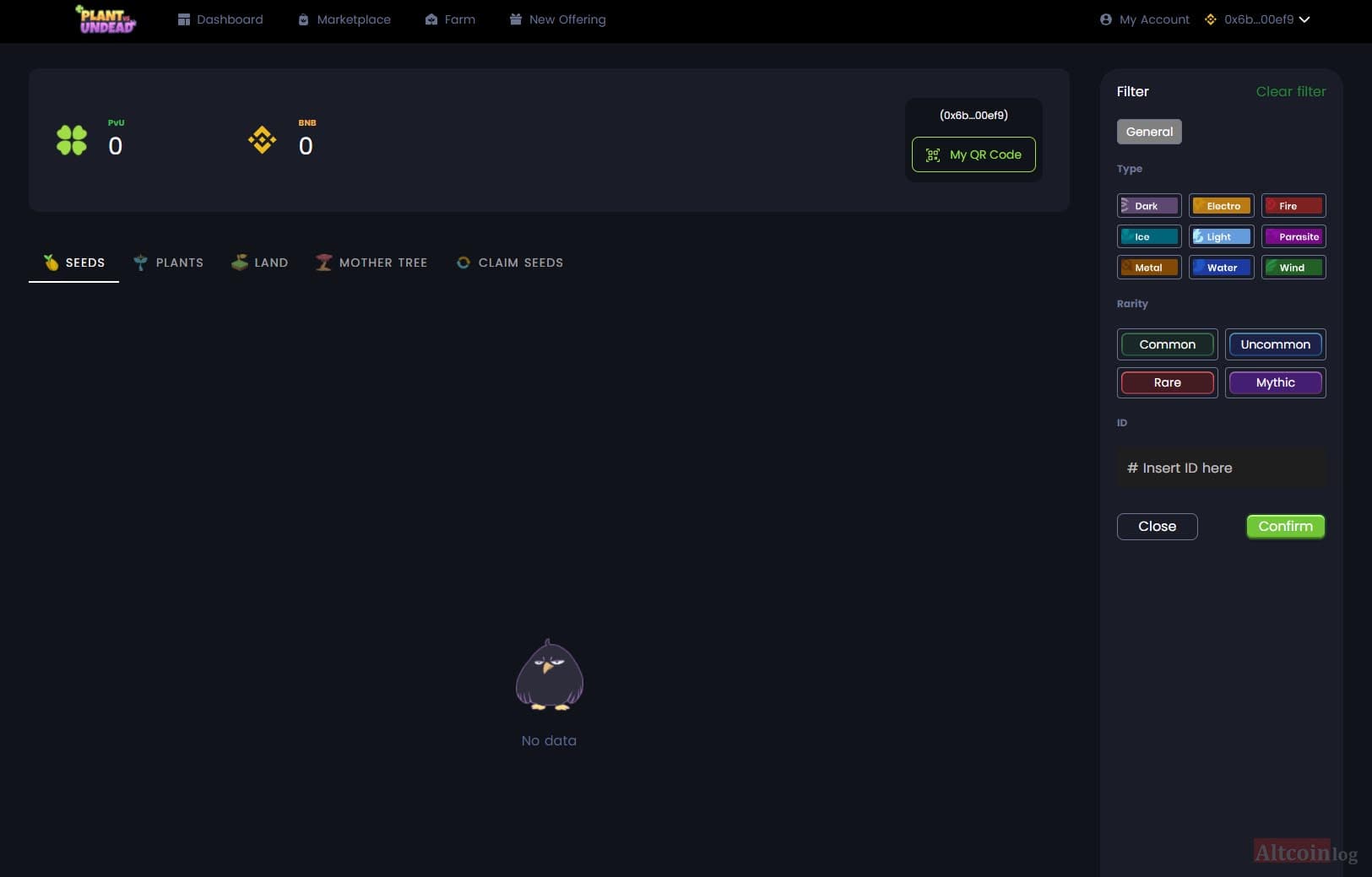Click the sad crow No data illustration

pyautogui.click(x=550, y=674)
